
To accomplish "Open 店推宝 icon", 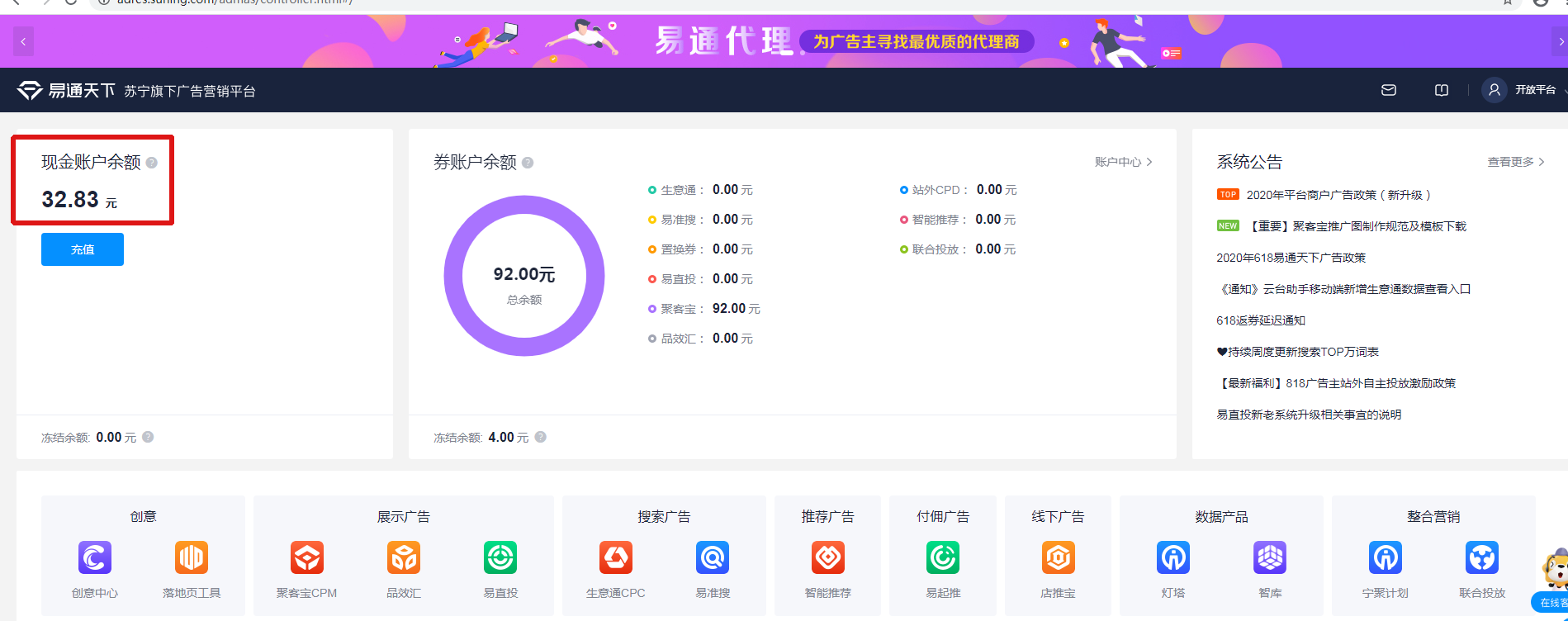I will point(1058,557).
